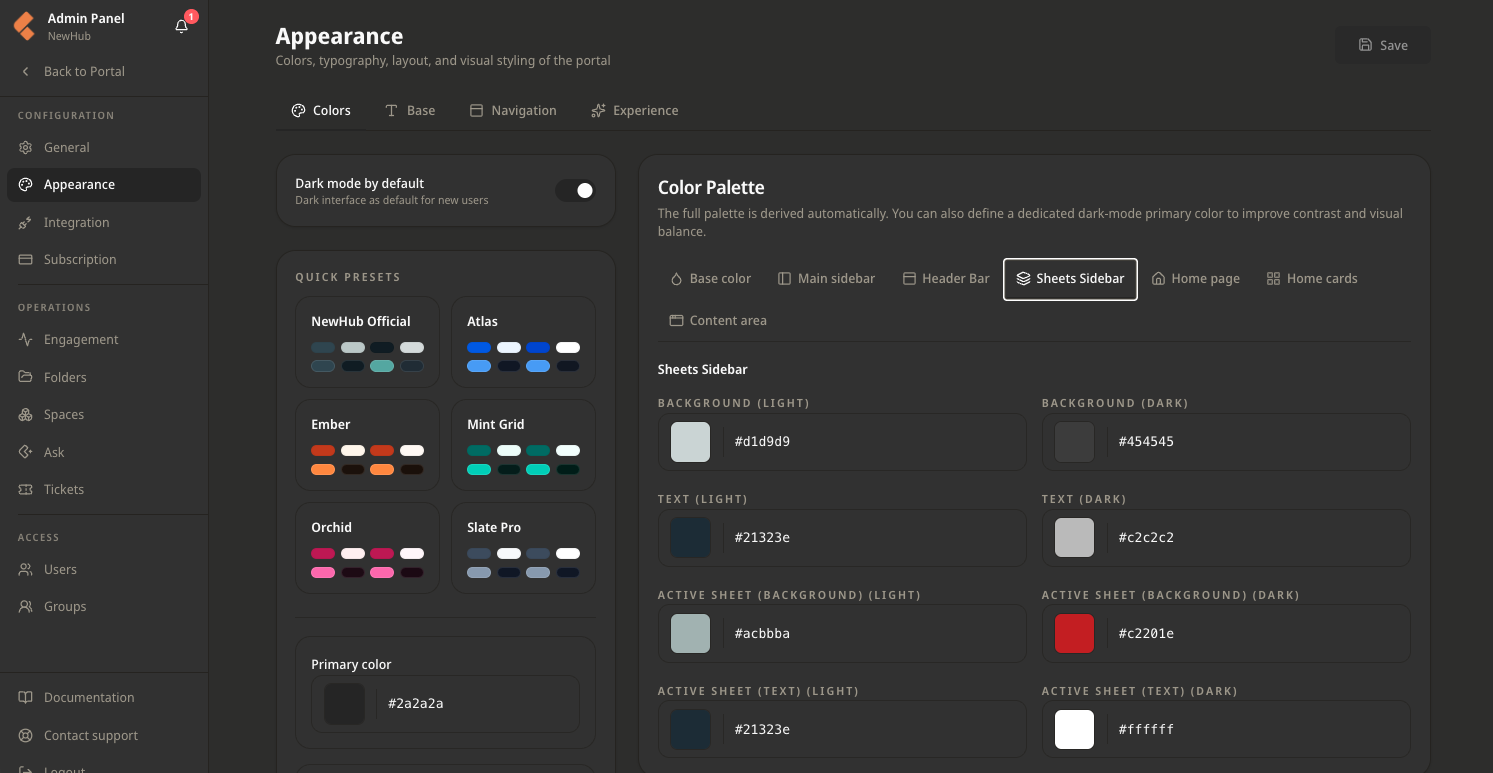
Task: Open the white Active Sheet Text (Dark) swatch
Action: click(x=1074, y=730)
